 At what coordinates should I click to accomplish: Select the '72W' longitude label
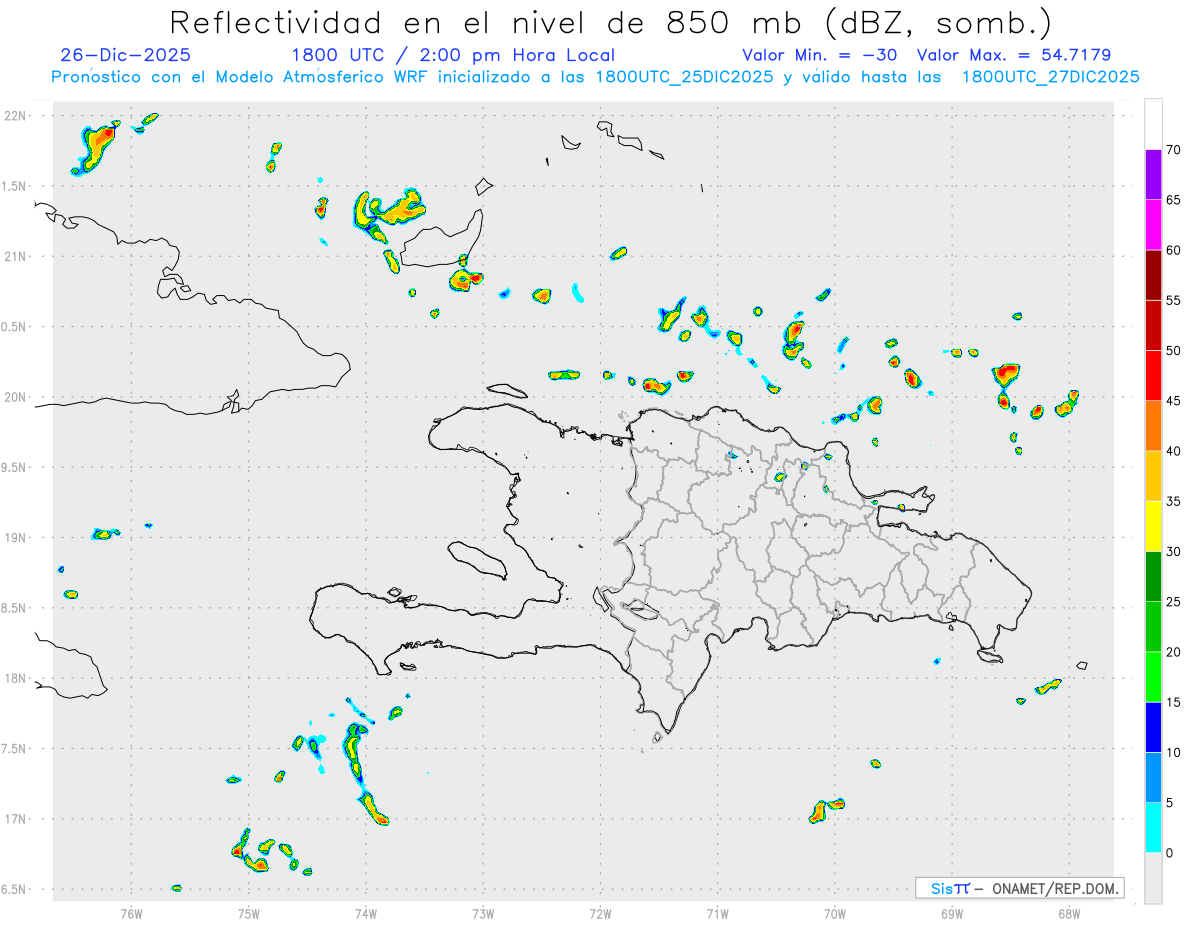coord(600,913)
